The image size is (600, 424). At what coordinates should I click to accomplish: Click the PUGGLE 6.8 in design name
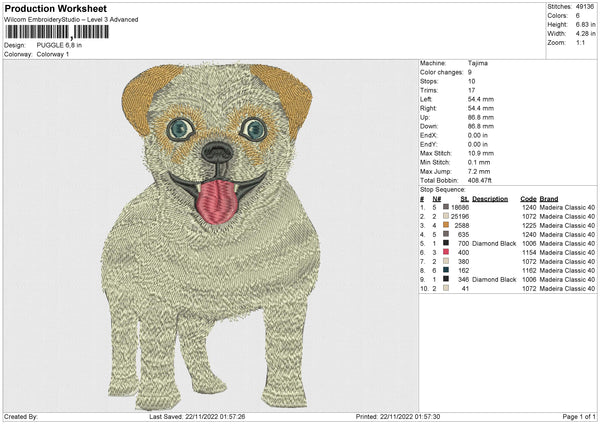[58, 45]
